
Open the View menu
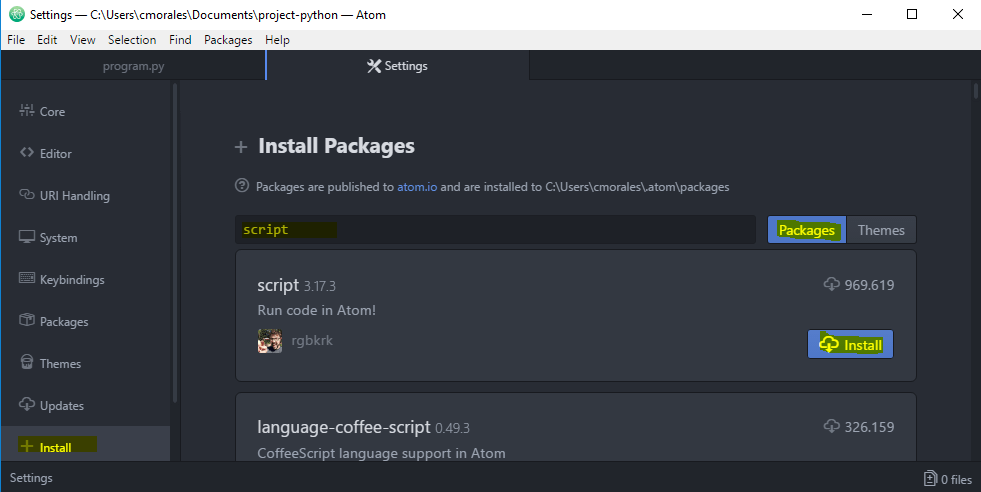click(x=83, y=39)
